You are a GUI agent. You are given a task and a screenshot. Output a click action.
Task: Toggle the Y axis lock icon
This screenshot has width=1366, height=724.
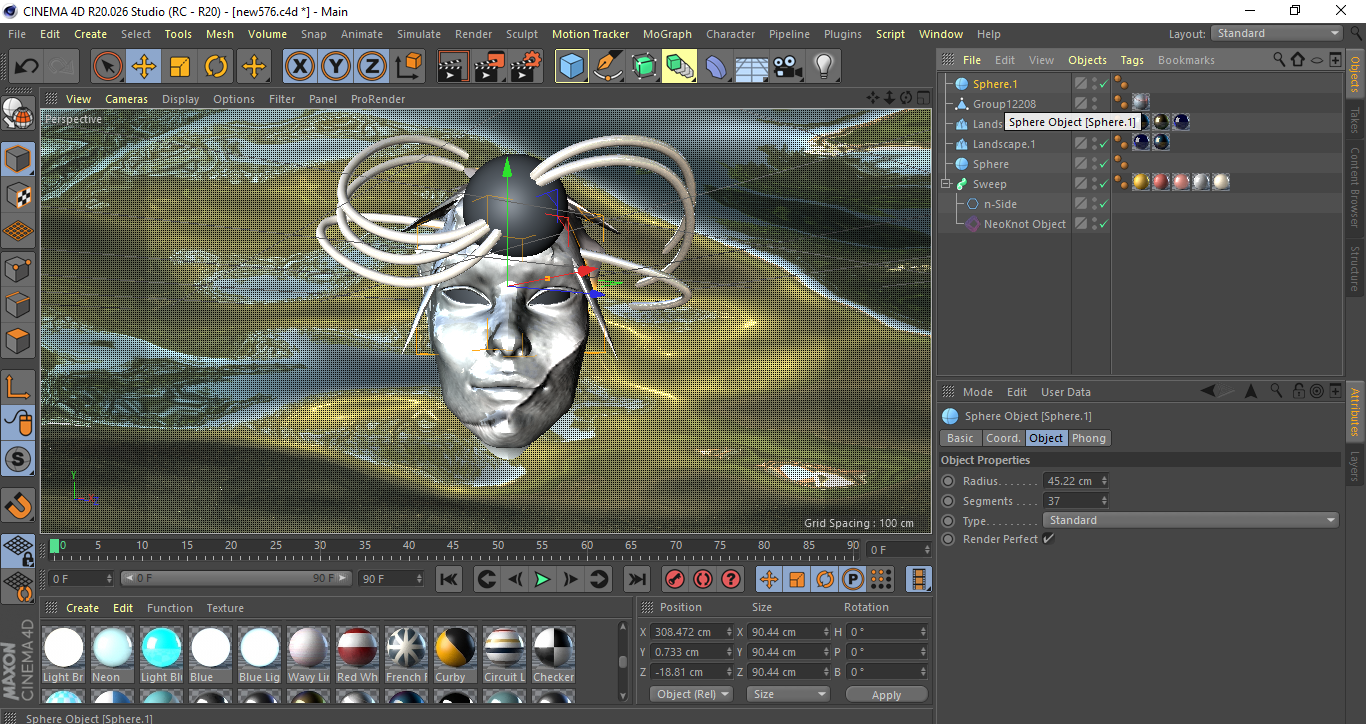tap(335, 66)
